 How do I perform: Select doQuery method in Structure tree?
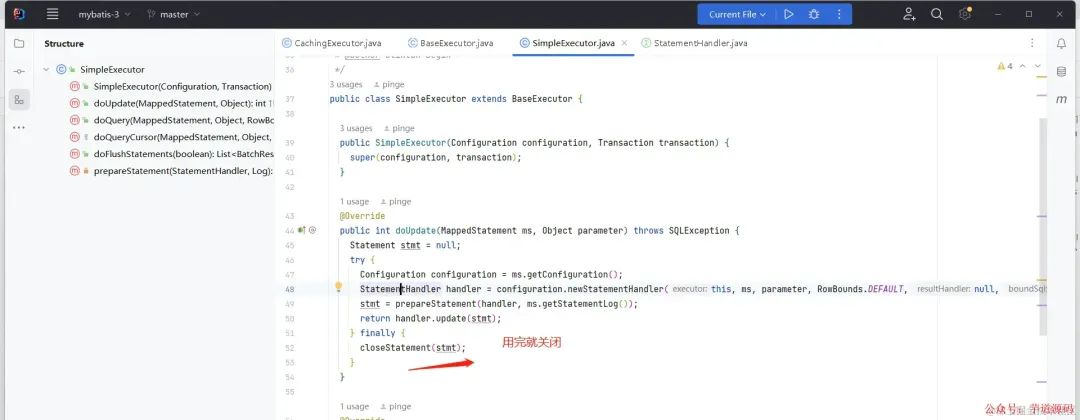(x=183, y=120)
